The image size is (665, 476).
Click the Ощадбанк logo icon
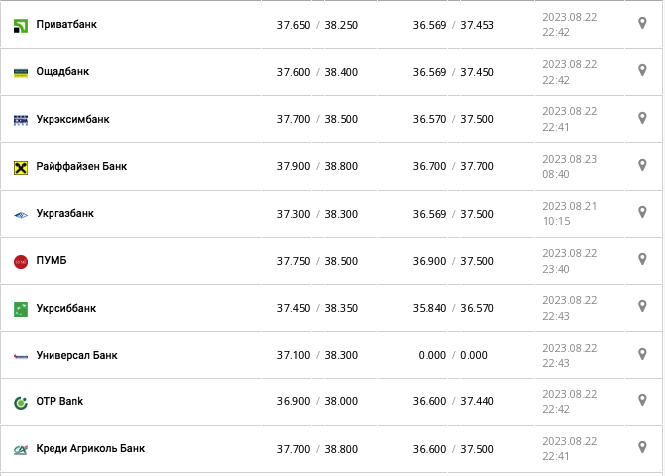tap(20, 72)
